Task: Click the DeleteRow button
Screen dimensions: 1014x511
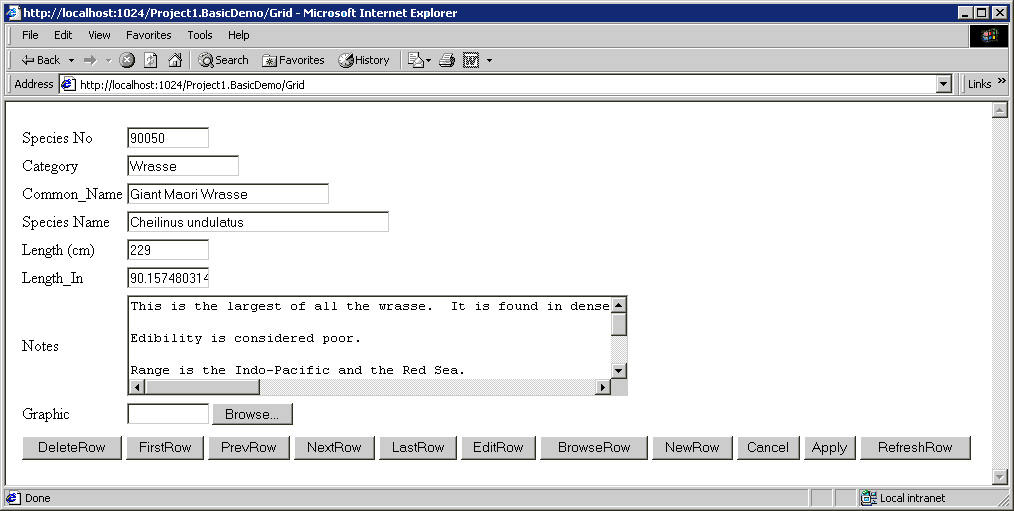Action: (x=72, y=448)
